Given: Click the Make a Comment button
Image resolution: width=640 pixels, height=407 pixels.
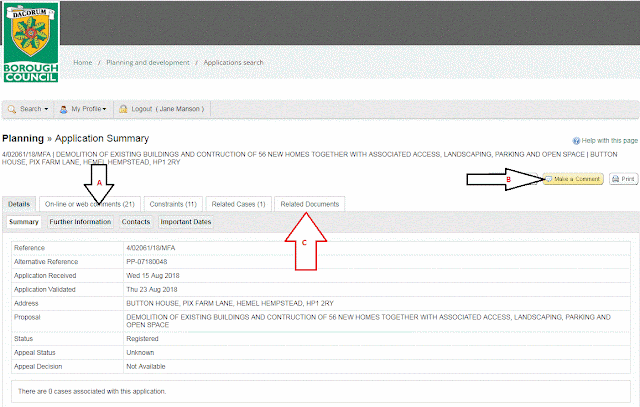Looking at the screenshot, I should pos(573,179).
